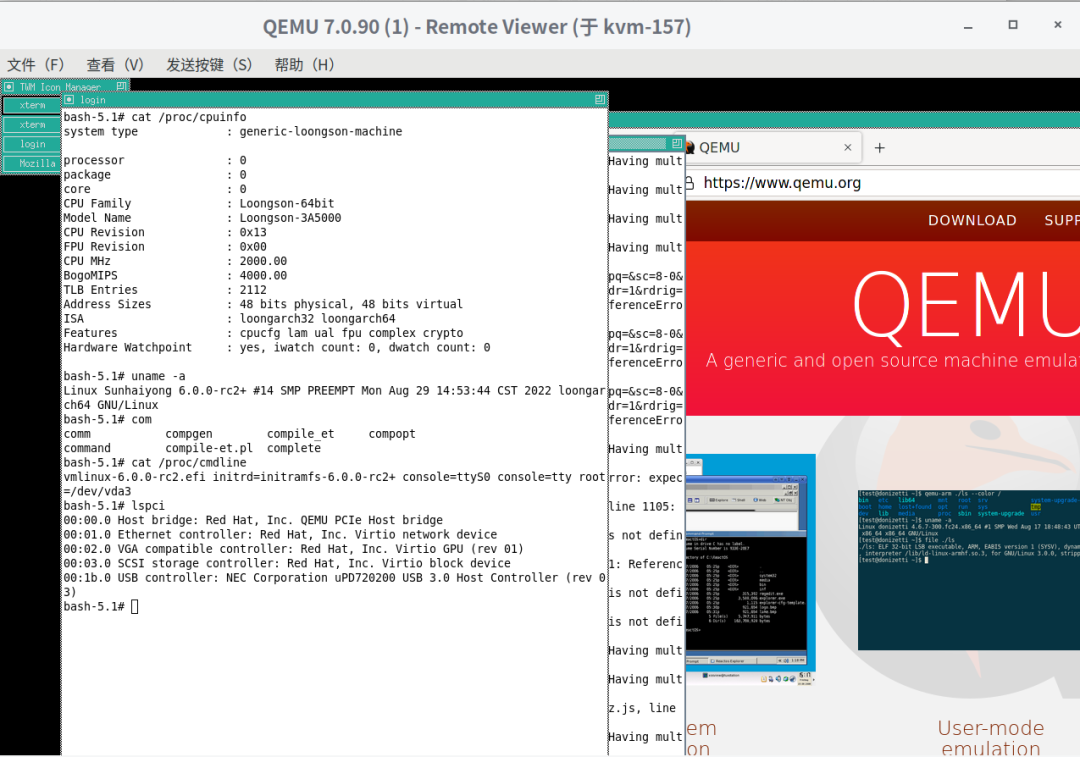Click the resize icon on the background xterm
This screenshot has width=1080, height=757.
pos(677,145)
